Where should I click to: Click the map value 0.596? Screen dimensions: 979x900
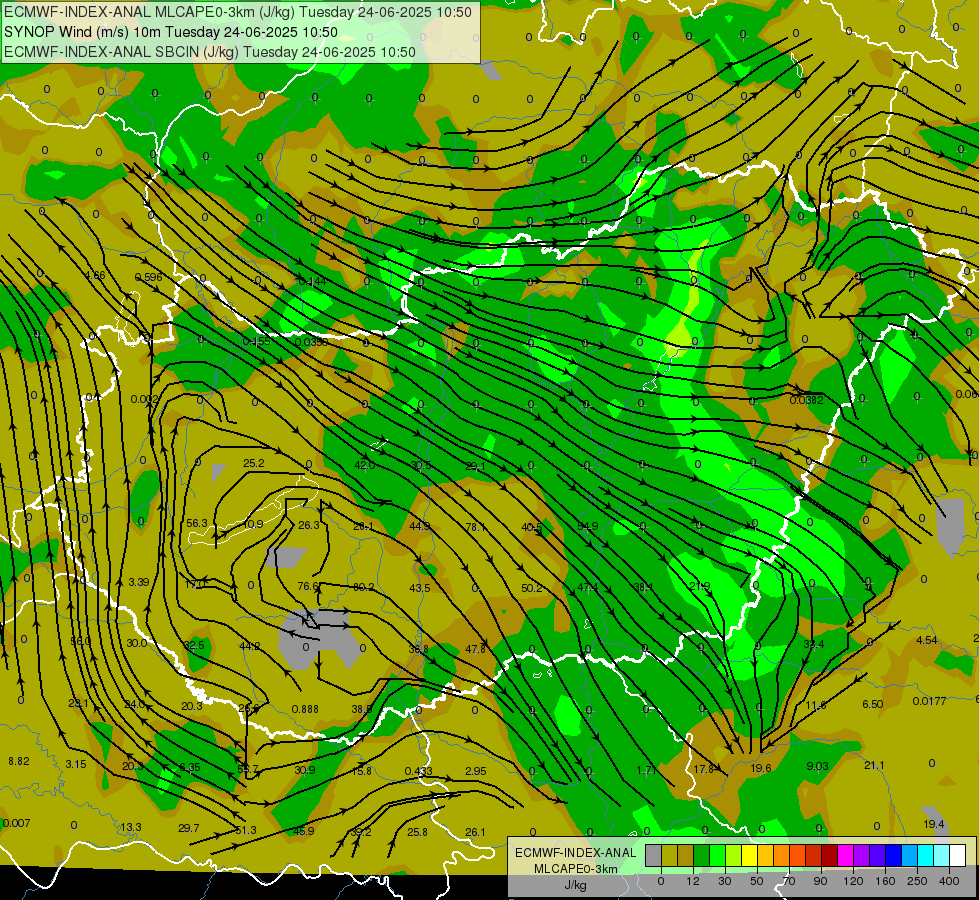149,277
